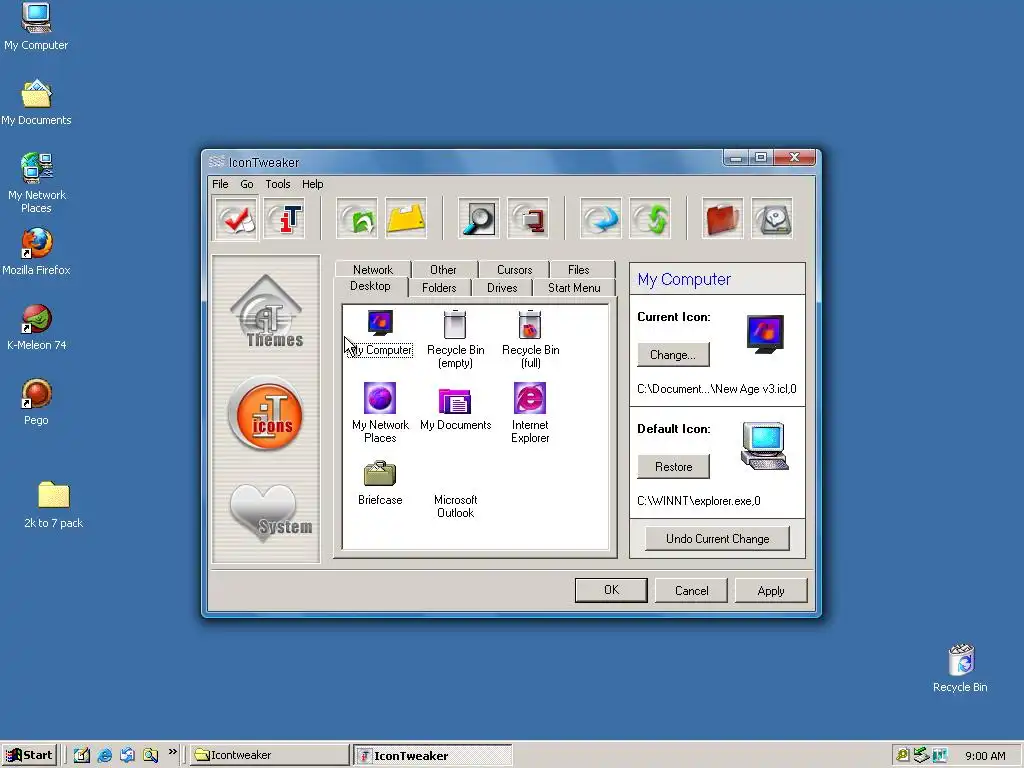Screen dimensions: 1024x768
Task: Select the Desktop tab
Action: [370, 286]
